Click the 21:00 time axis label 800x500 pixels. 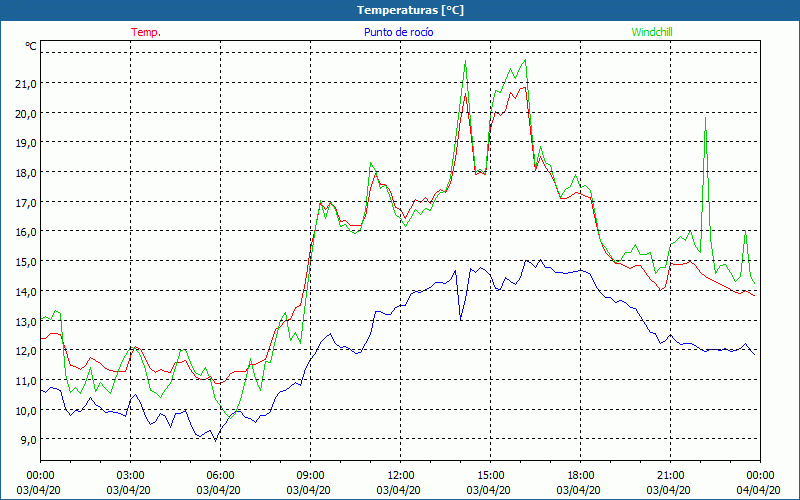[x=670, y=476]
